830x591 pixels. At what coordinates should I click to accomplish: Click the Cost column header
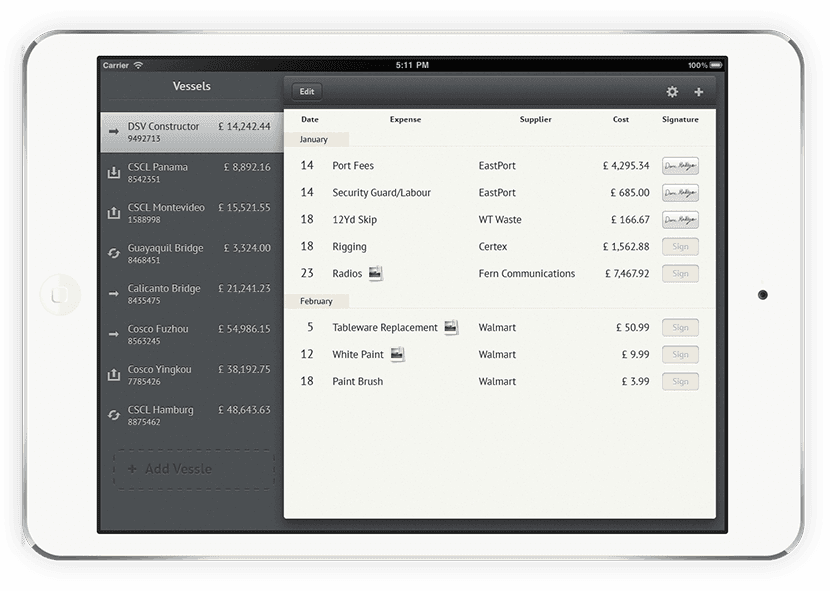click(621, 120)
